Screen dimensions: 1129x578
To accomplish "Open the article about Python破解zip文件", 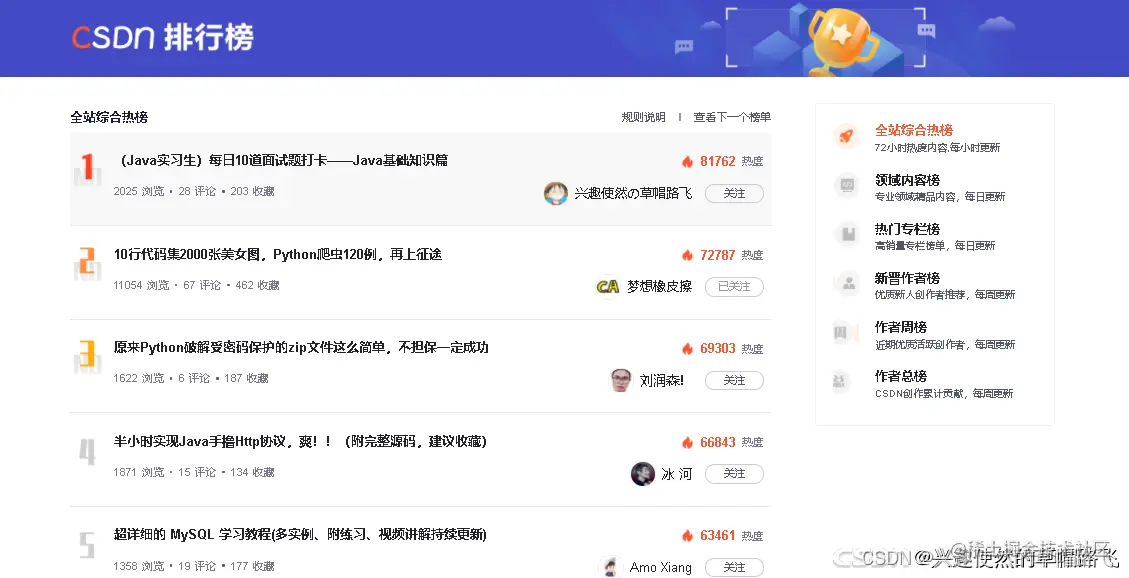I will tap(301, 347).
